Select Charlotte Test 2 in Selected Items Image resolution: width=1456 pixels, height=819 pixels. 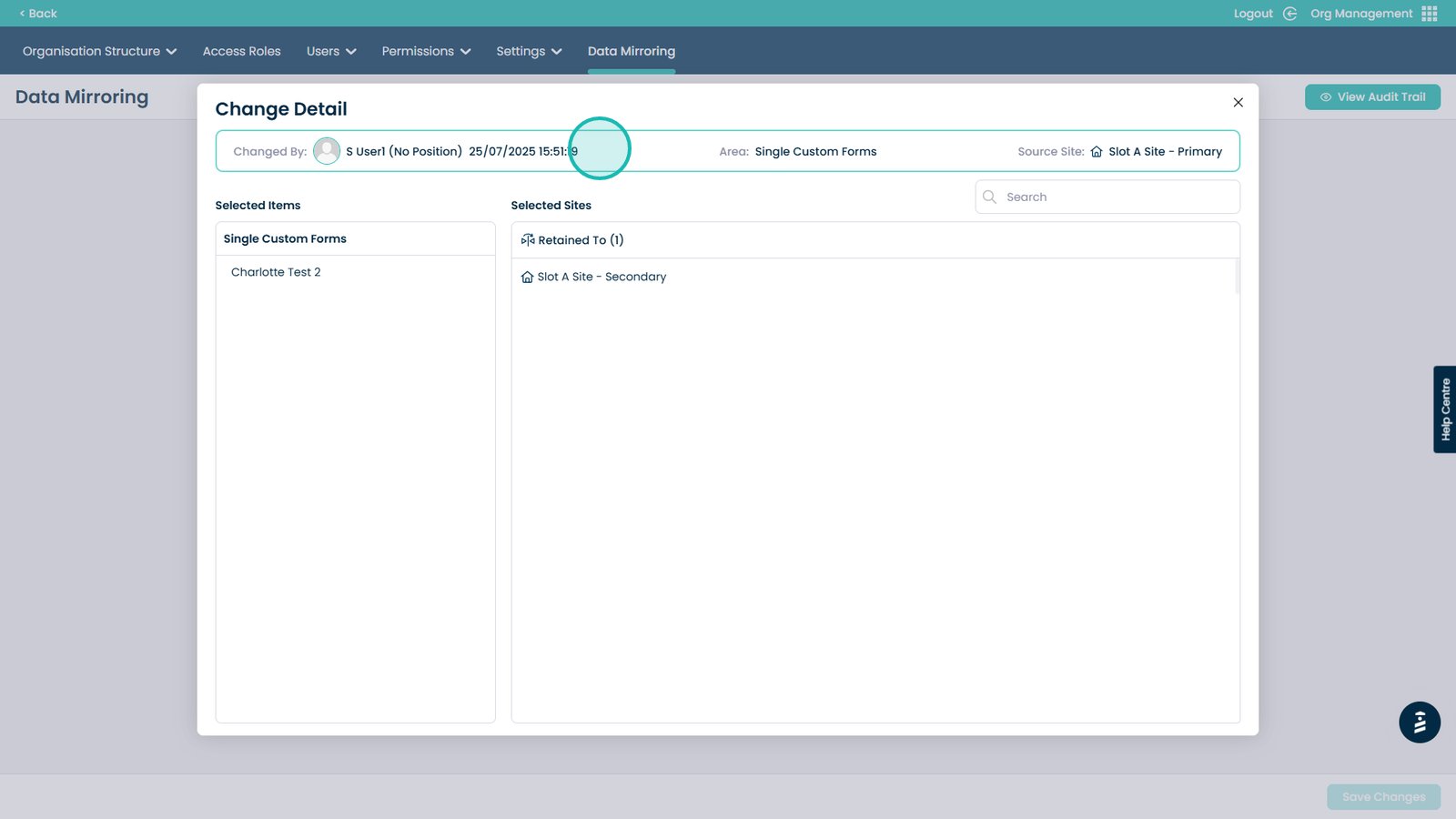click(x=276, y=272)
